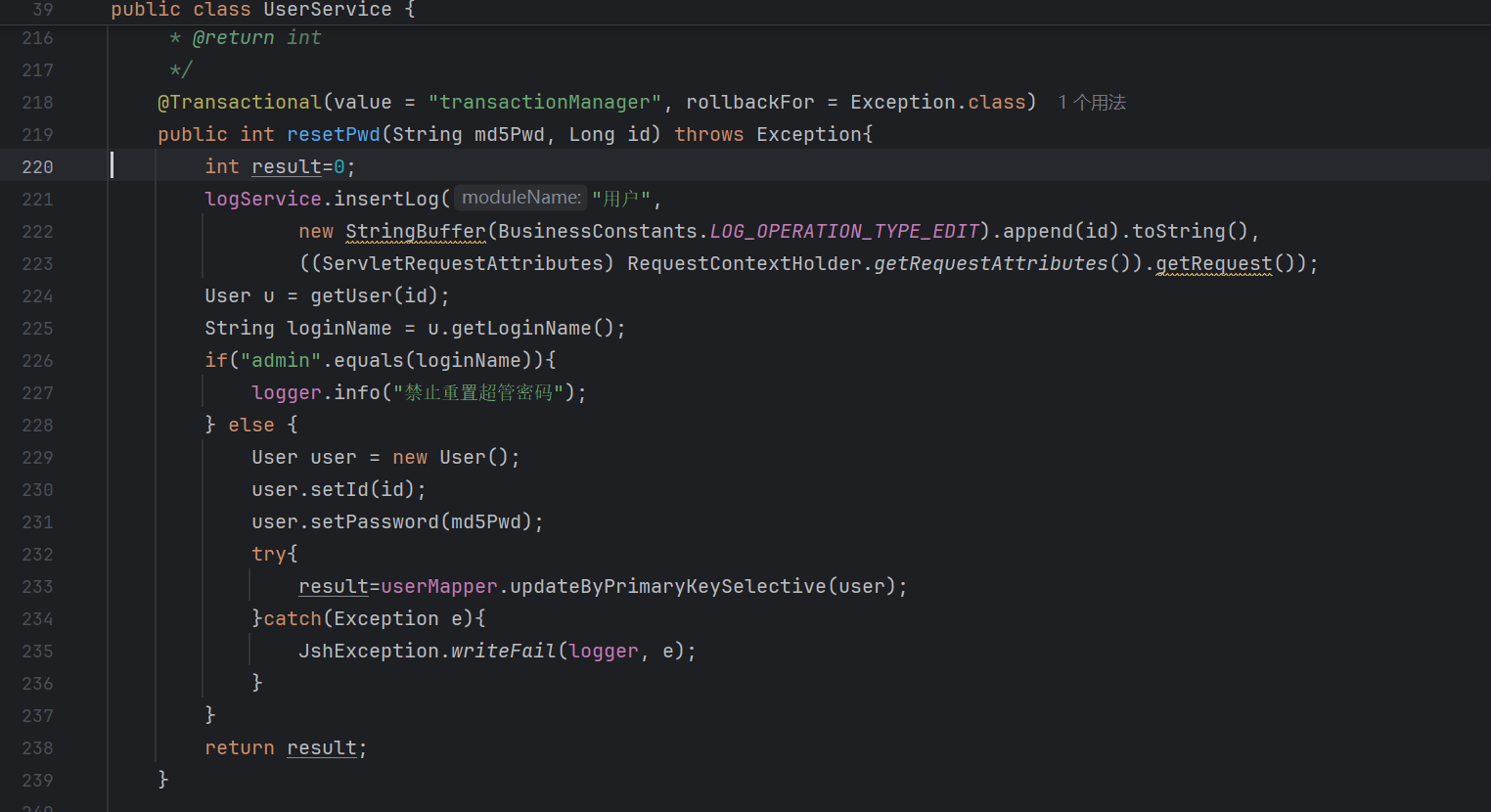This screenshot has width=1491, height=812.
Task: Click the "admin" string literal
Action: 281,360
